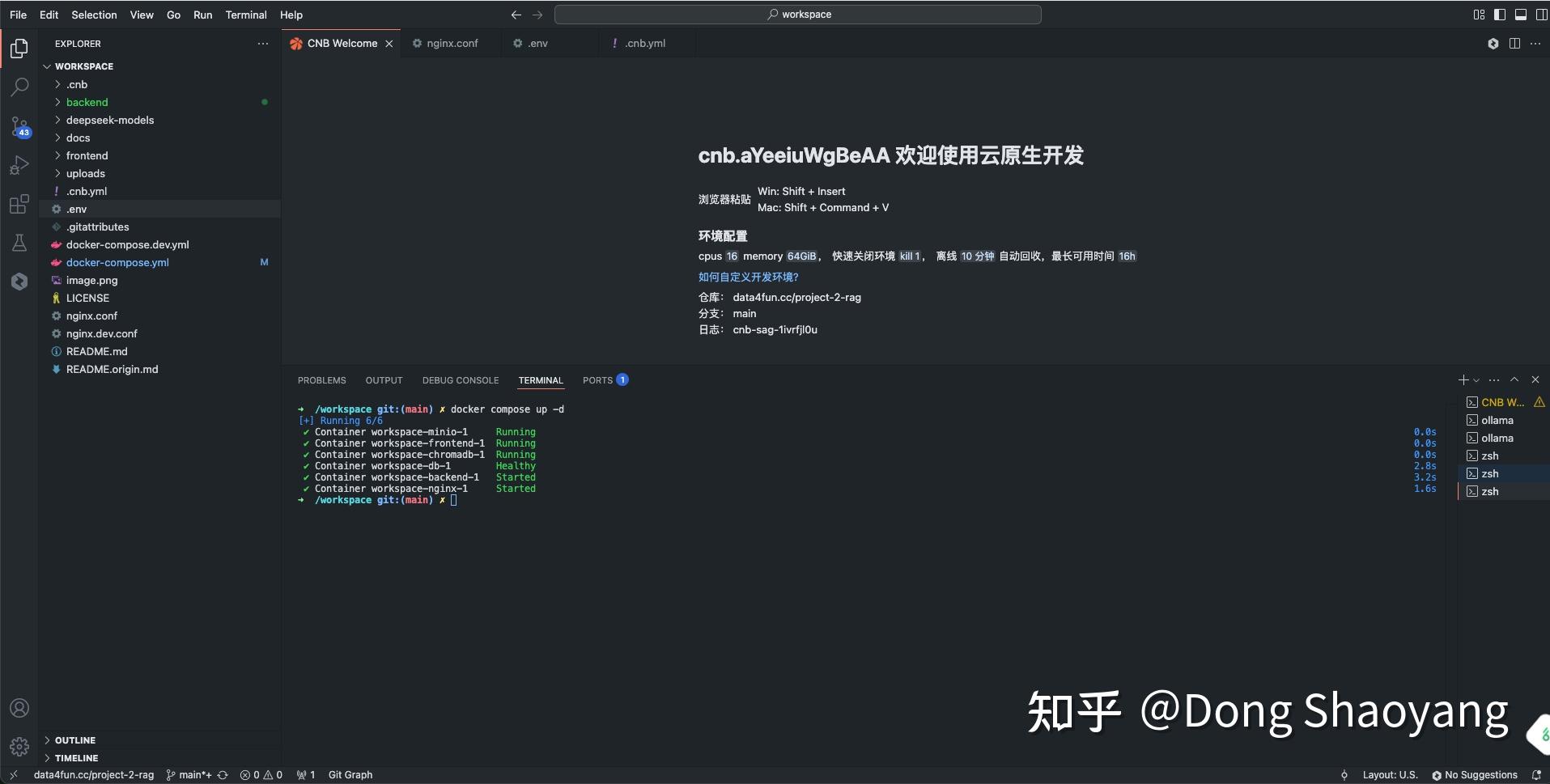Toggle the panel layout visibility
The height and width of the screenshot is (784, 1550).
point(1522,14)
